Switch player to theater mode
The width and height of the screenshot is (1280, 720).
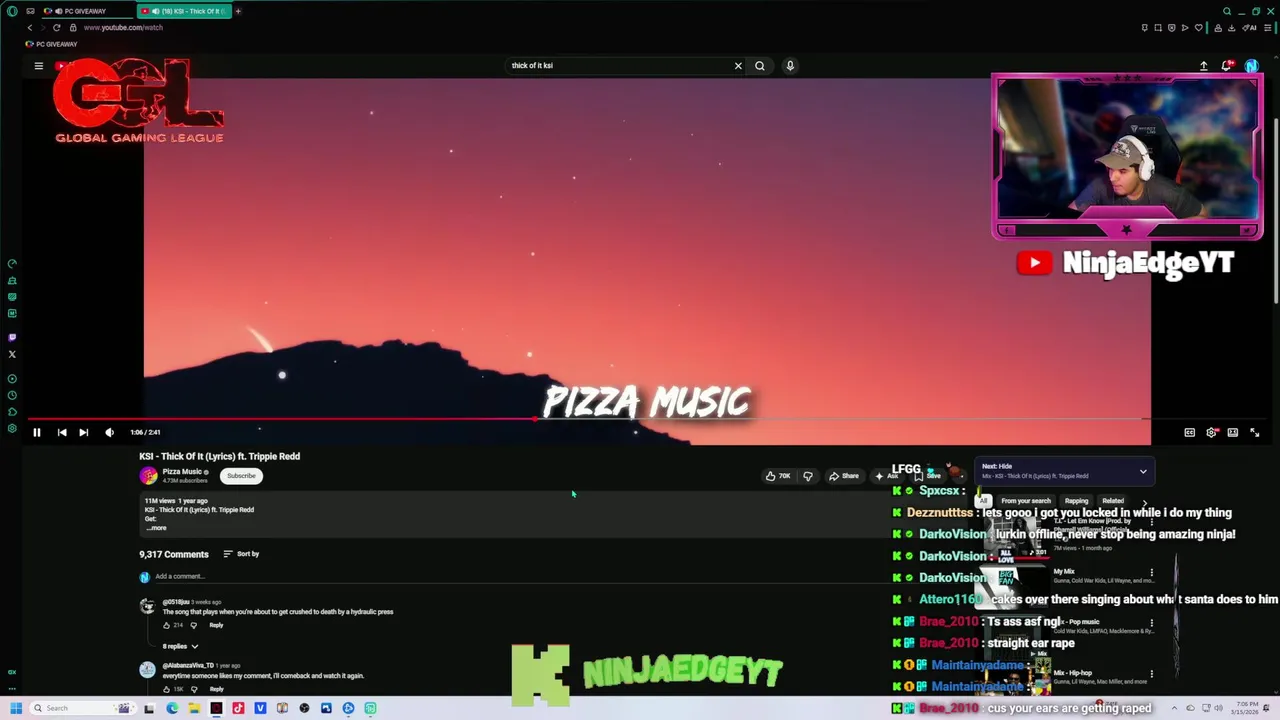tap(1233, 432)
